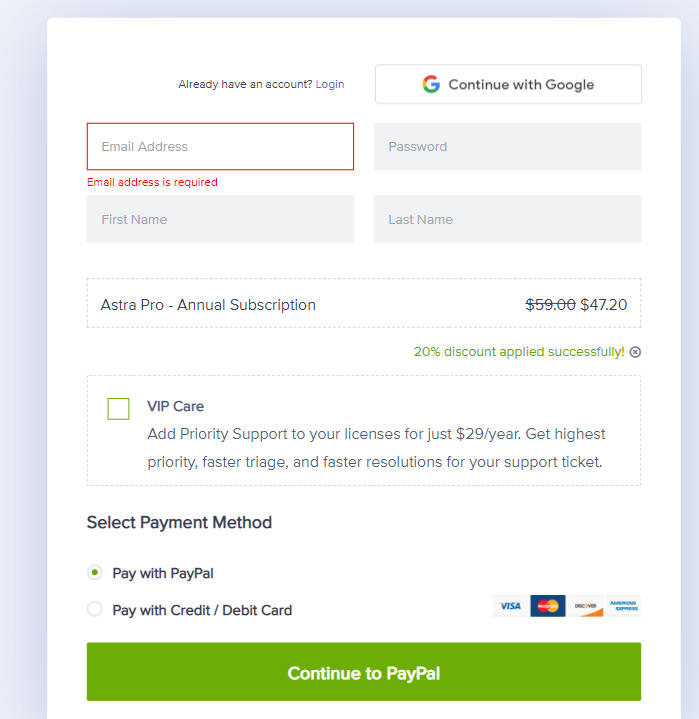699x719 pixels.
Task: Click the Continue to PayPal button
Action: coord(364,672)
